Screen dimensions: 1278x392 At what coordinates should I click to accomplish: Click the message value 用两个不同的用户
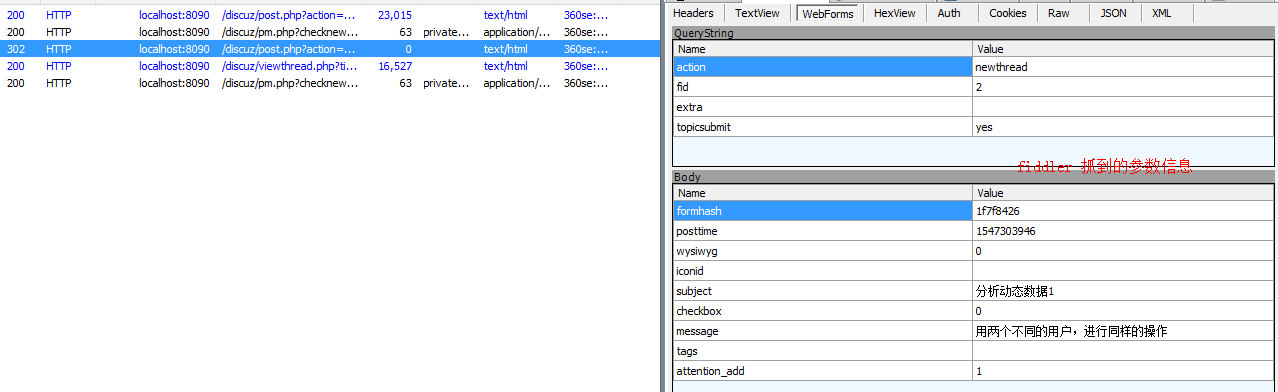1124,331
